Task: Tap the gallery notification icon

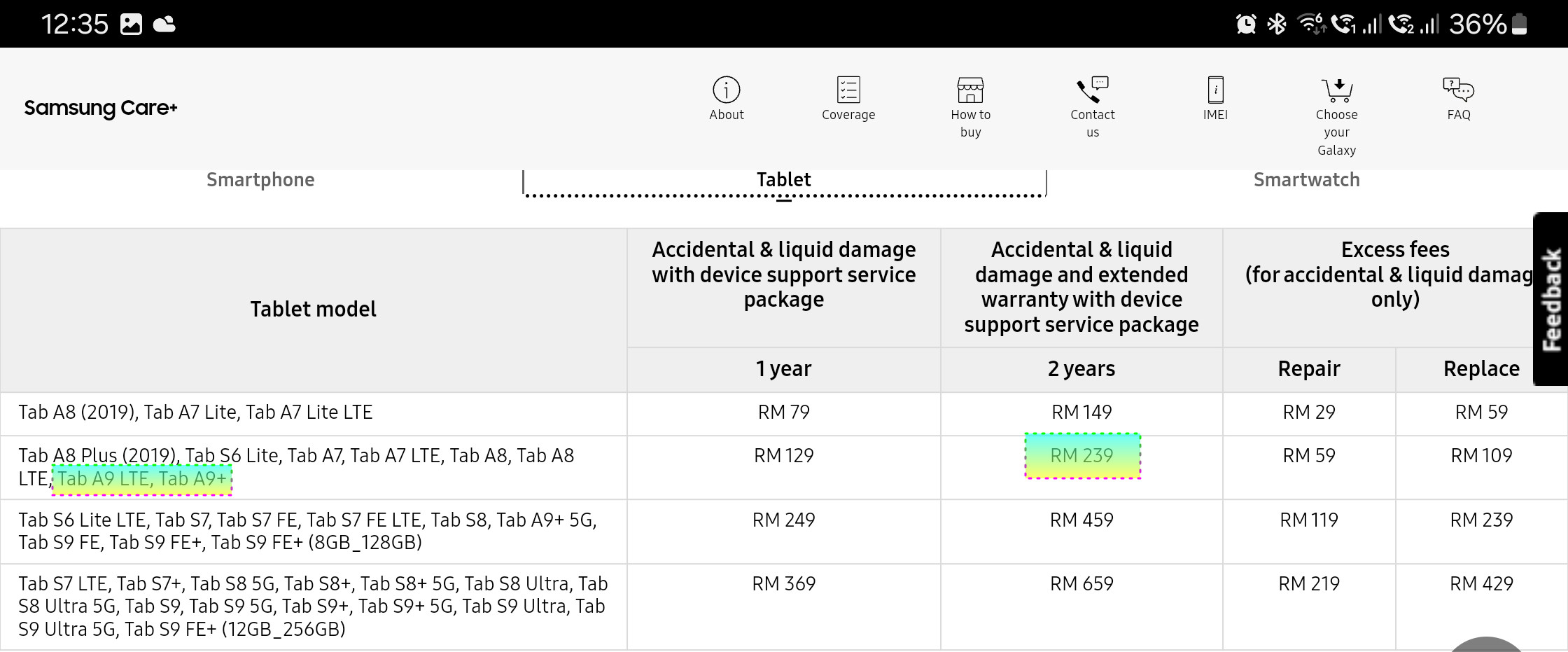Action: click(131, 25)
